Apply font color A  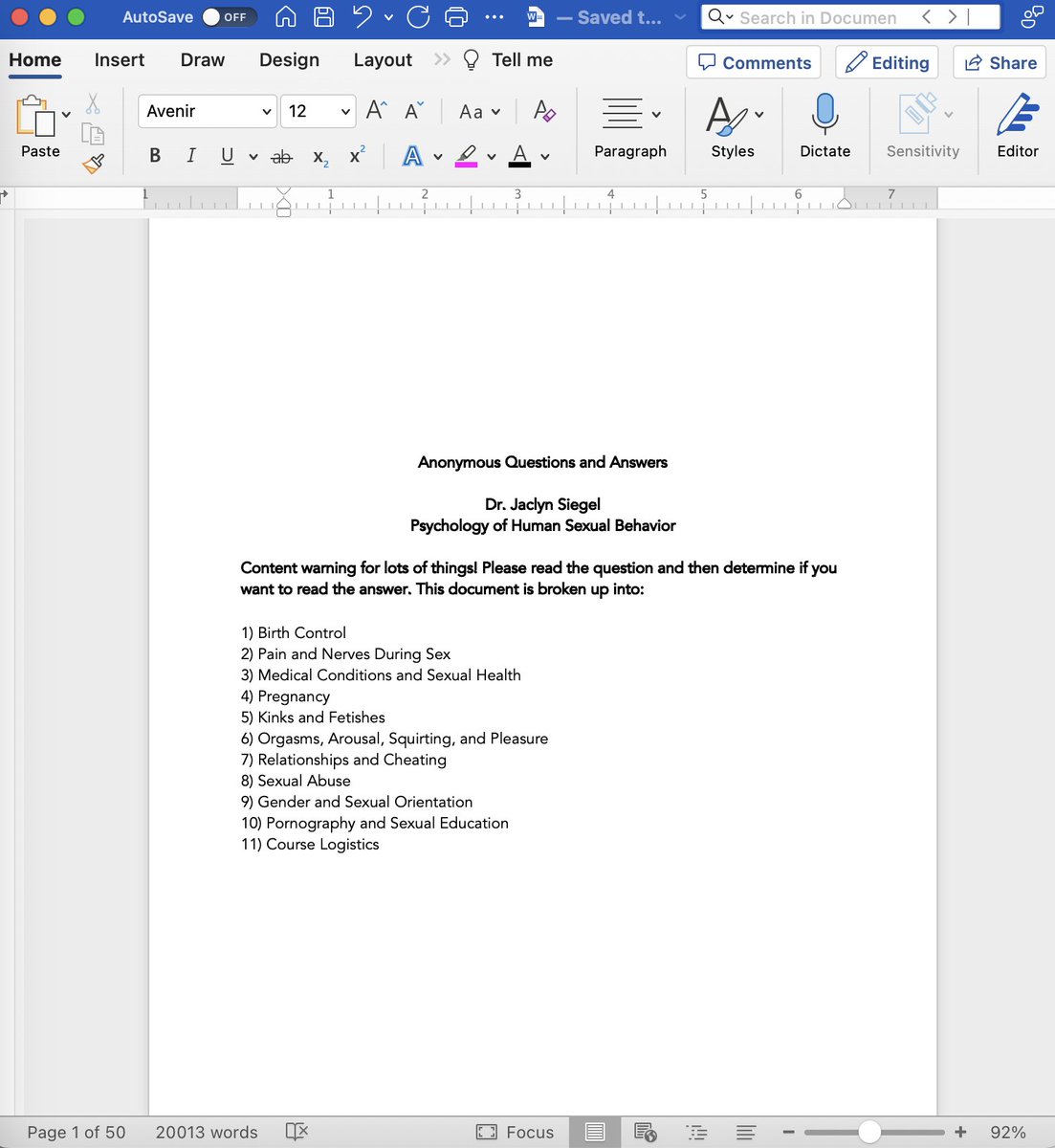(x=519, y=156)
